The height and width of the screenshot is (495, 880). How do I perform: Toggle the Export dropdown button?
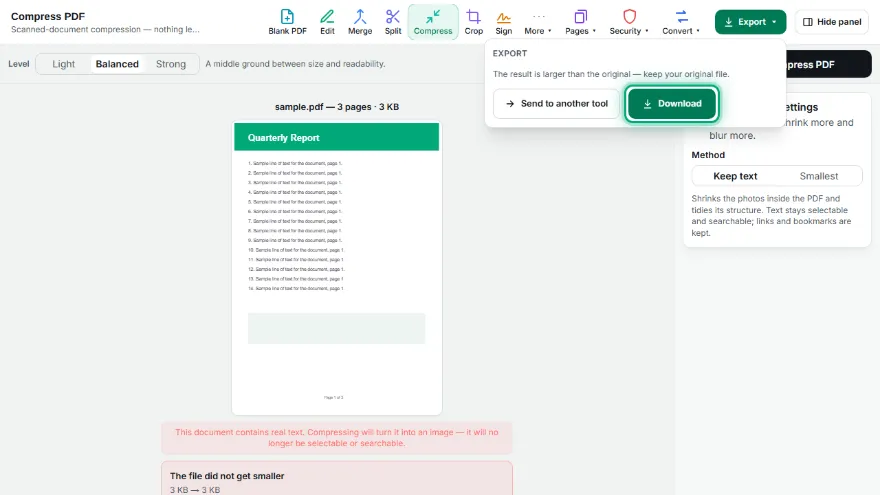[x=750, y=22]
